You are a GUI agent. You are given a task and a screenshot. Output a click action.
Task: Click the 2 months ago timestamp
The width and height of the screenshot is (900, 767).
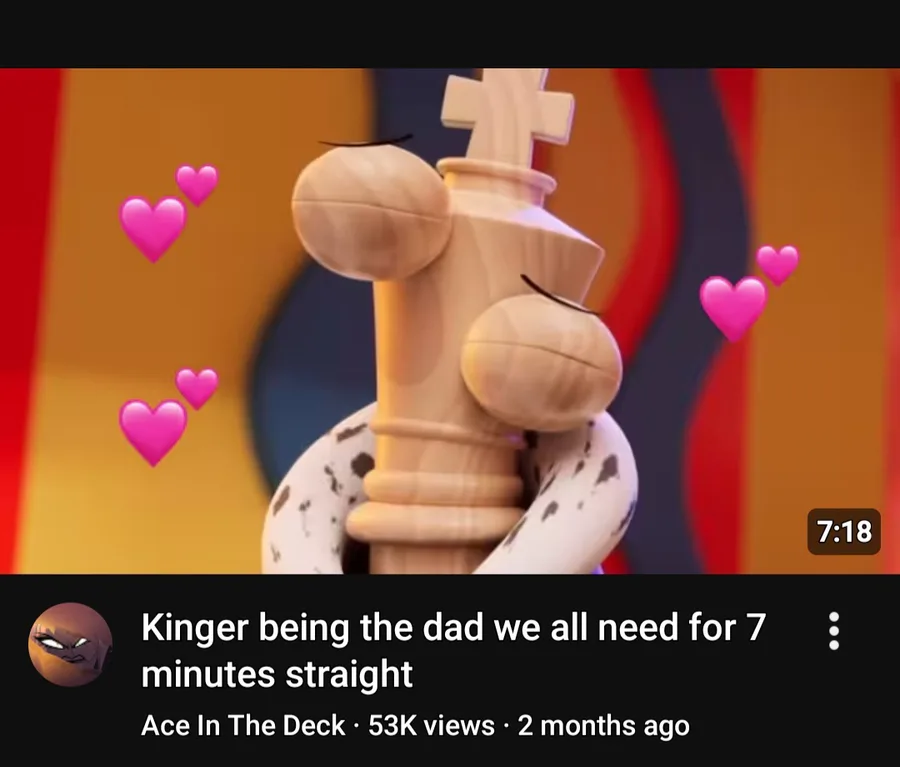603,725
